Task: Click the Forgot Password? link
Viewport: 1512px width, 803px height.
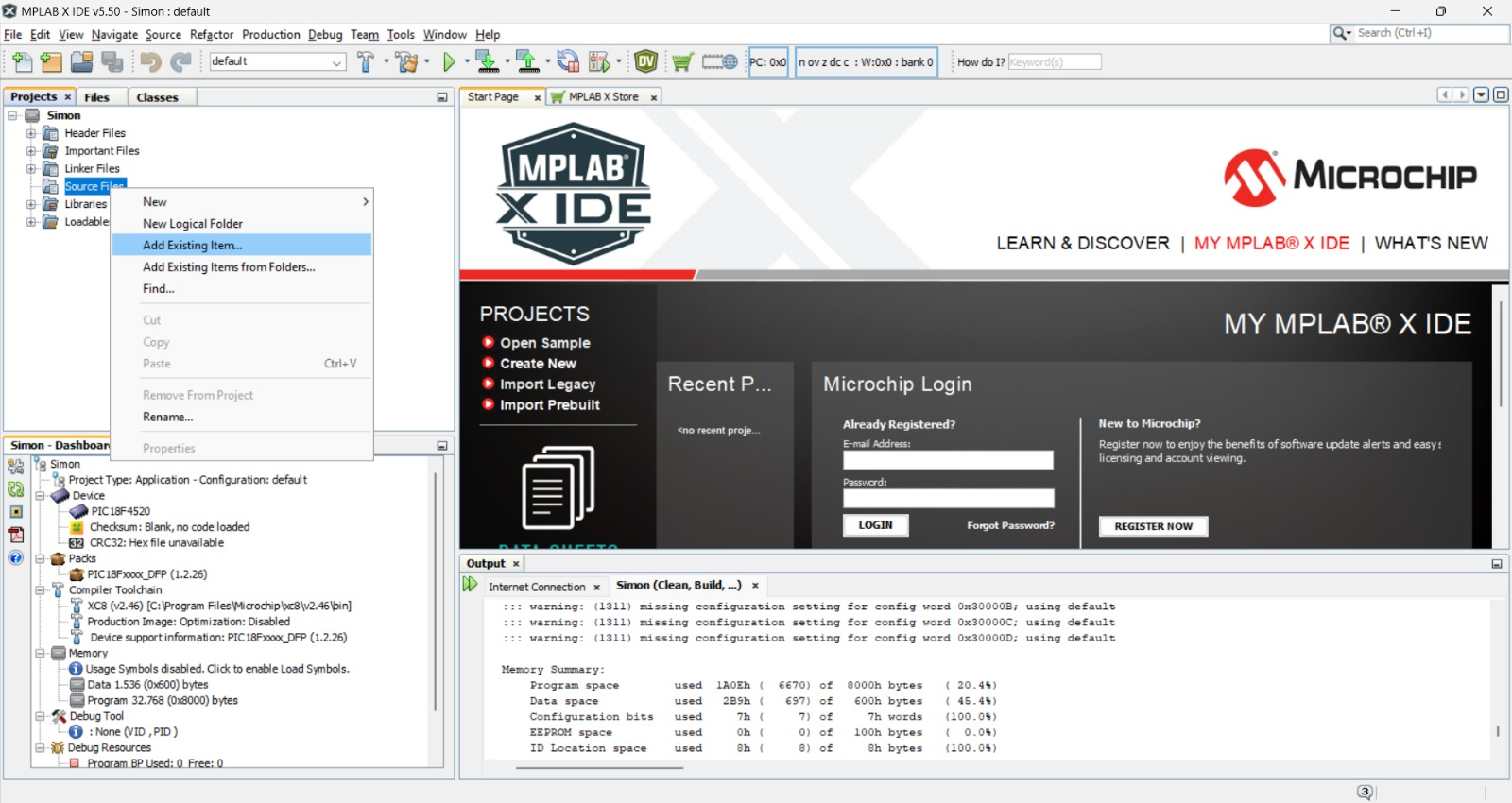Action: point(1010,525)
